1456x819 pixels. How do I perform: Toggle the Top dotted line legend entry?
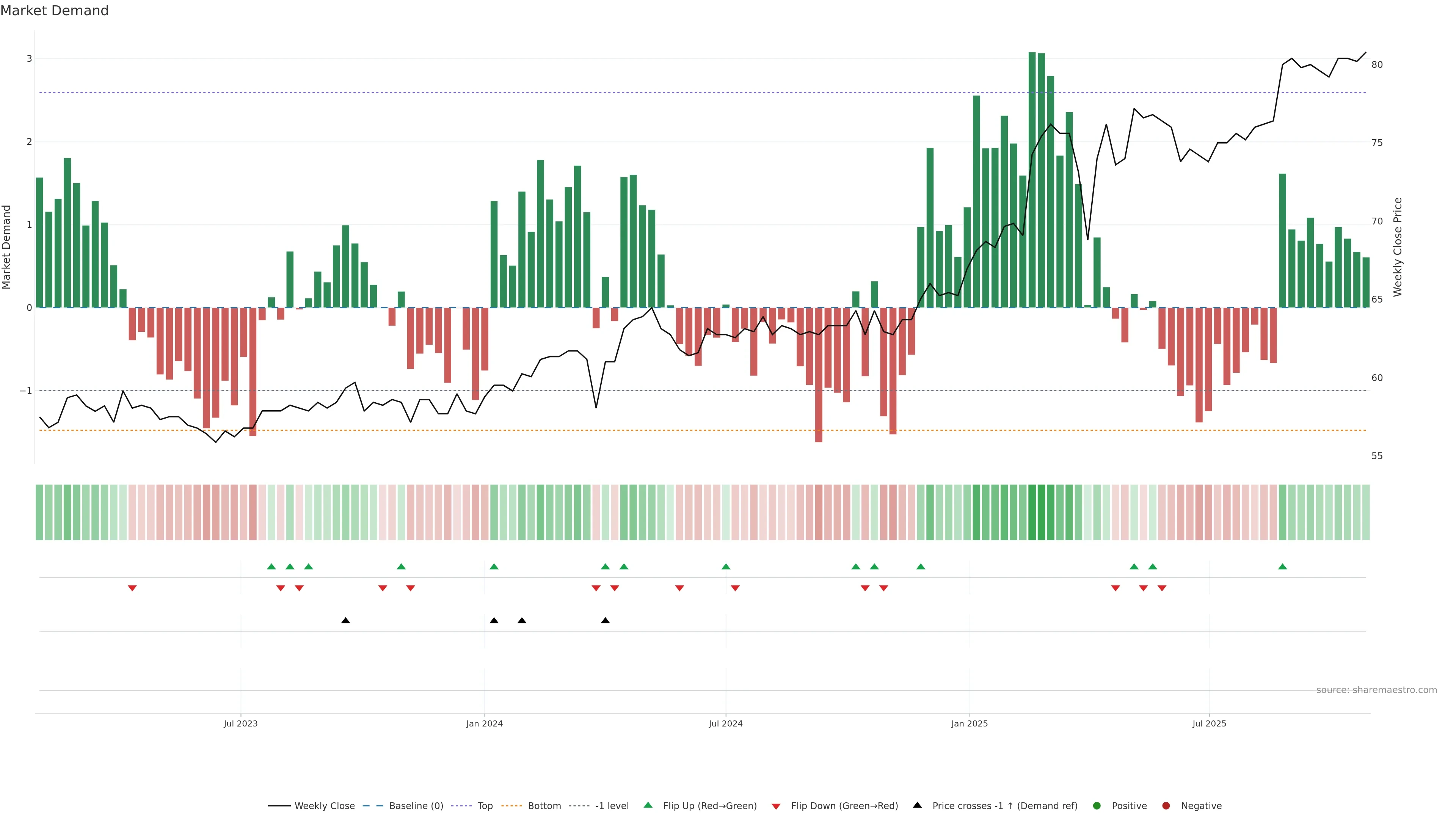point(485,805)
